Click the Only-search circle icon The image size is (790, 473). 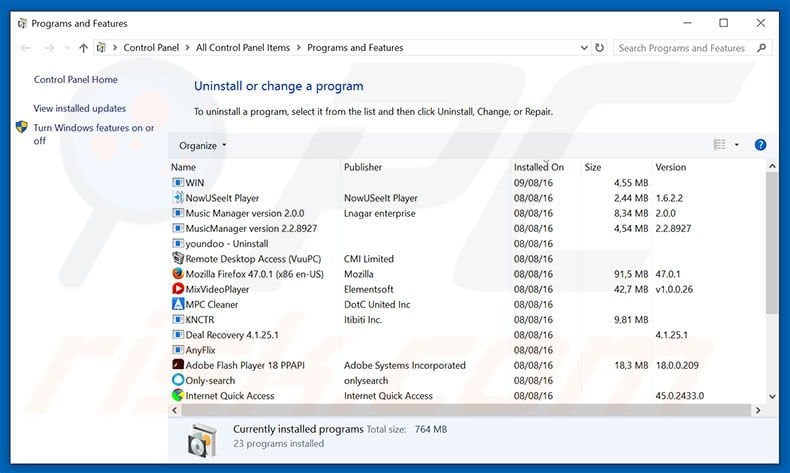[178, 380]
